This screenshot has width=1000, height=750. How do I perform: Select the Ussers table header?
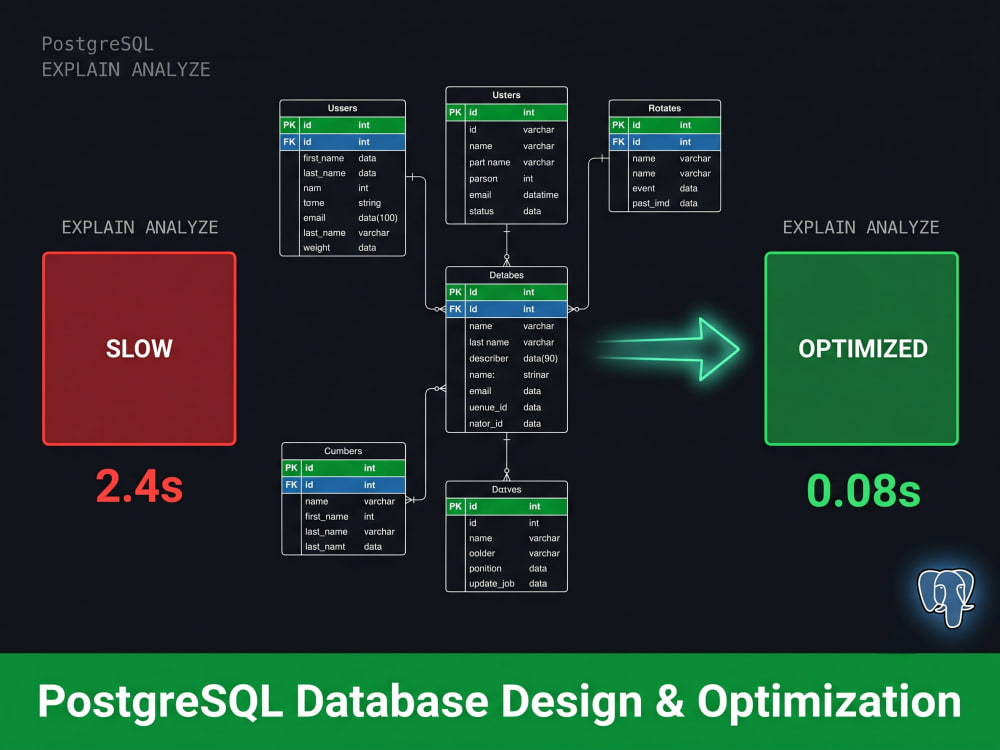342,108
